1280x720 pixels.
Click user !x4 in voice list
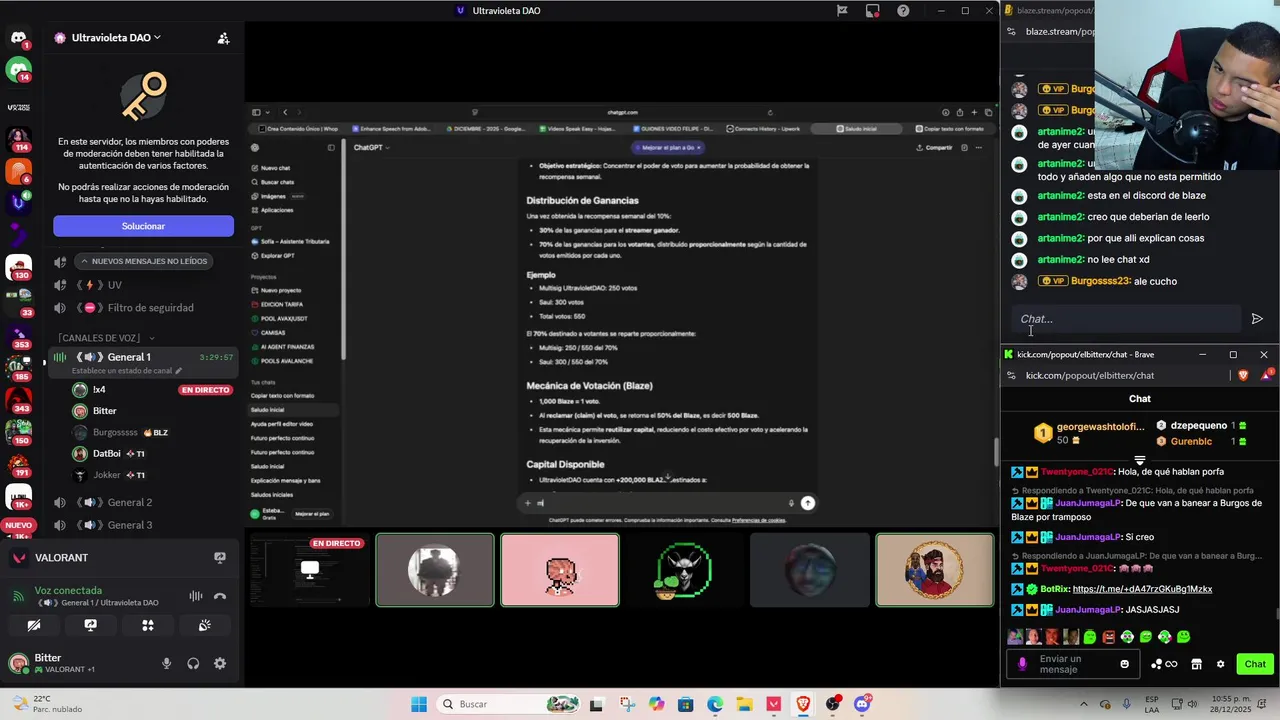[x=99, y=390]
